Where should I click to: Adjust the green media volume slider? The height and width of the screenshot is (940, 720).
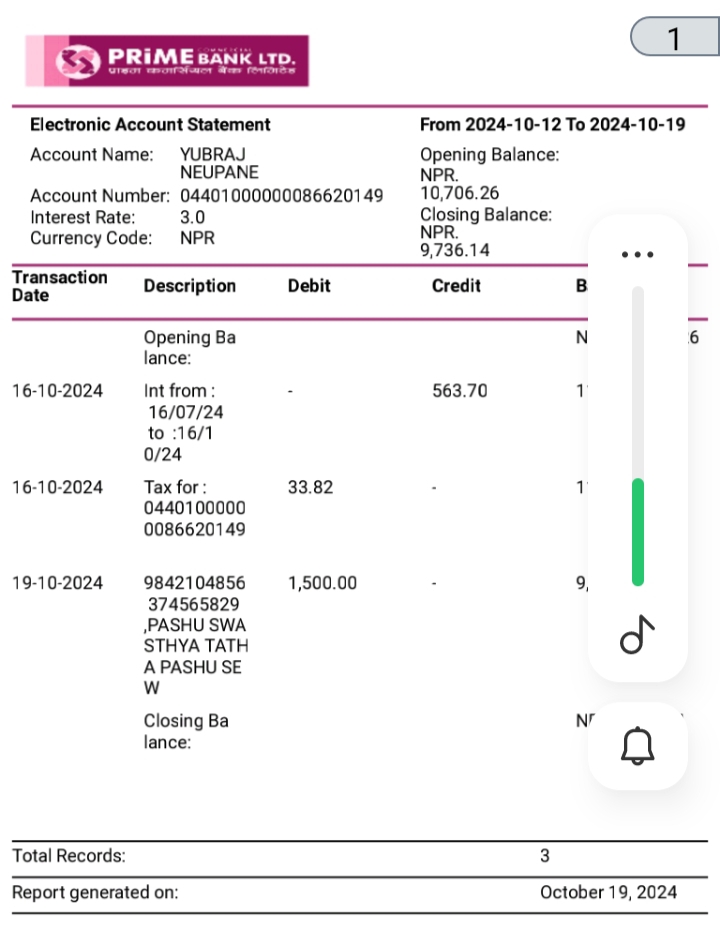click(638, 436)
